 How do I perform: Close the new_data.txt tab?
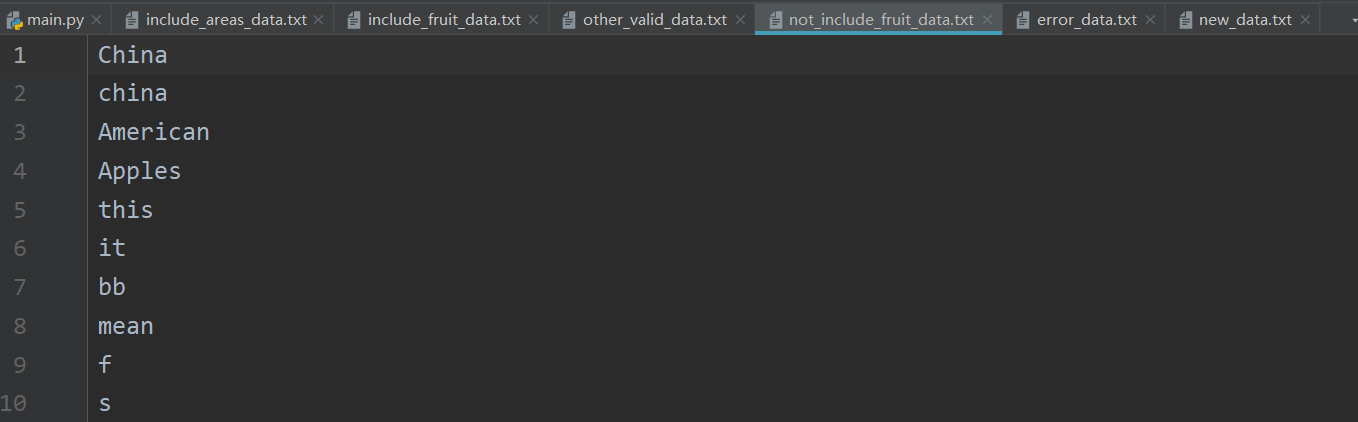[x=1304, y=20]
